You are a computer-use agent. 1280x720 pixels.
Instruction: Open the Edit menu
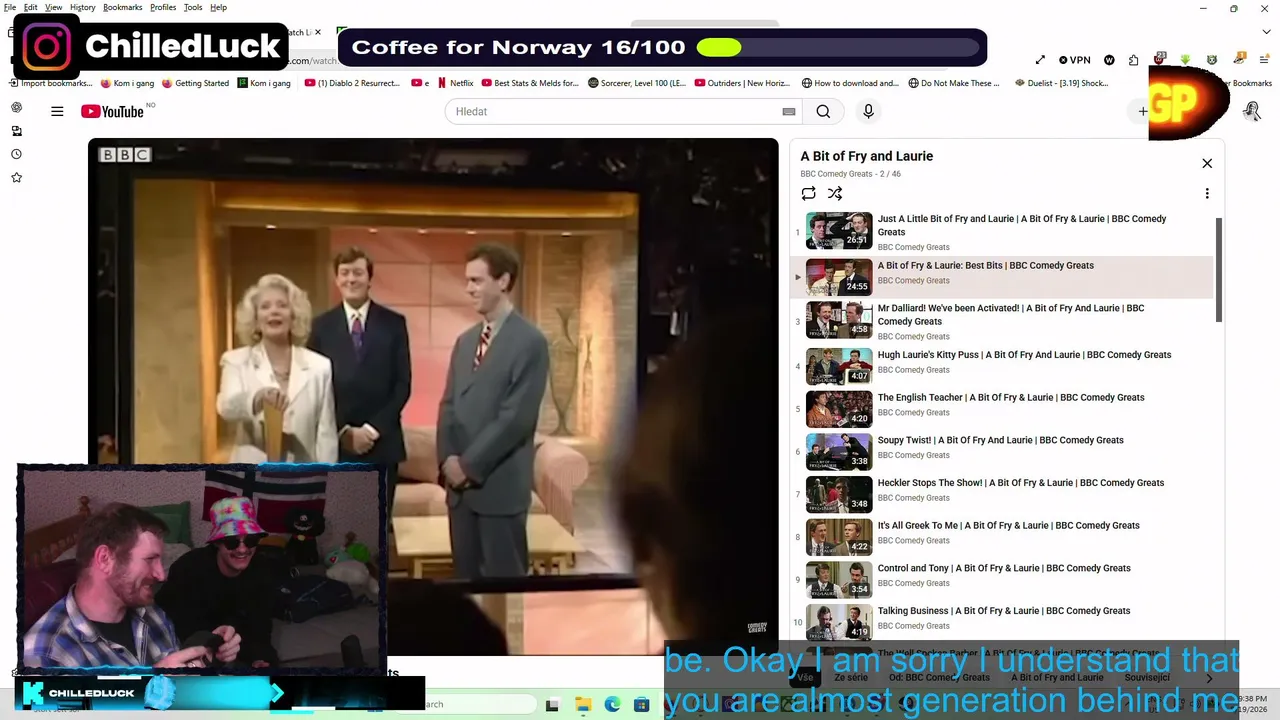pos(31,7)
